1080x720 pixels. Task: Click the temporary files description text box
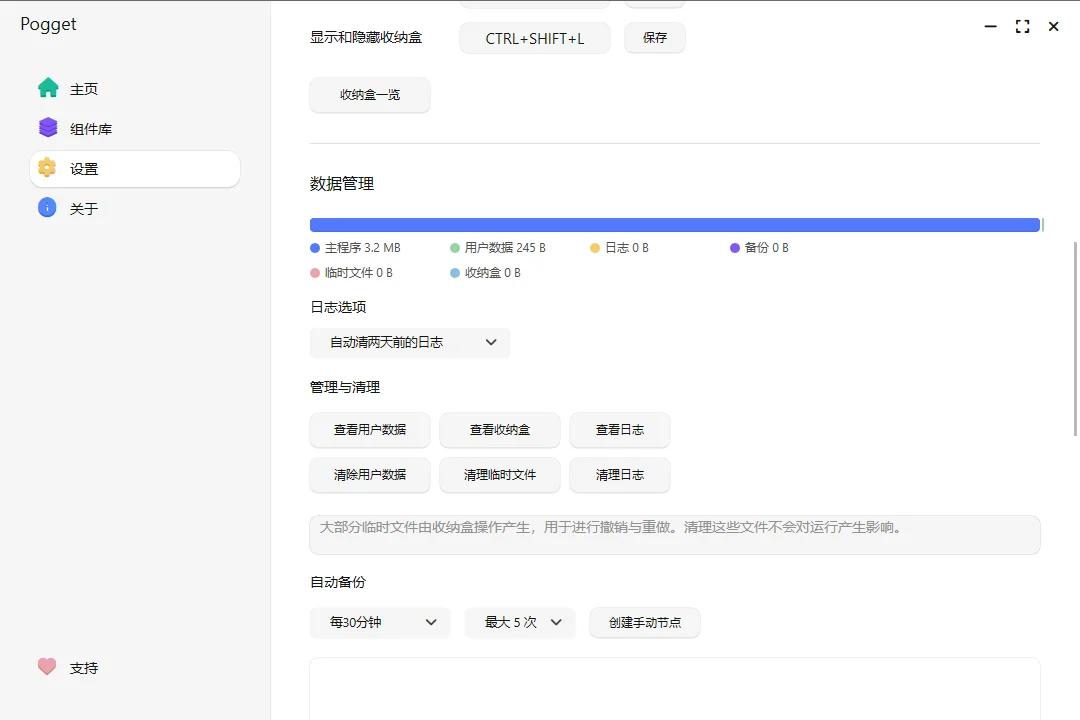pos(675,535)
